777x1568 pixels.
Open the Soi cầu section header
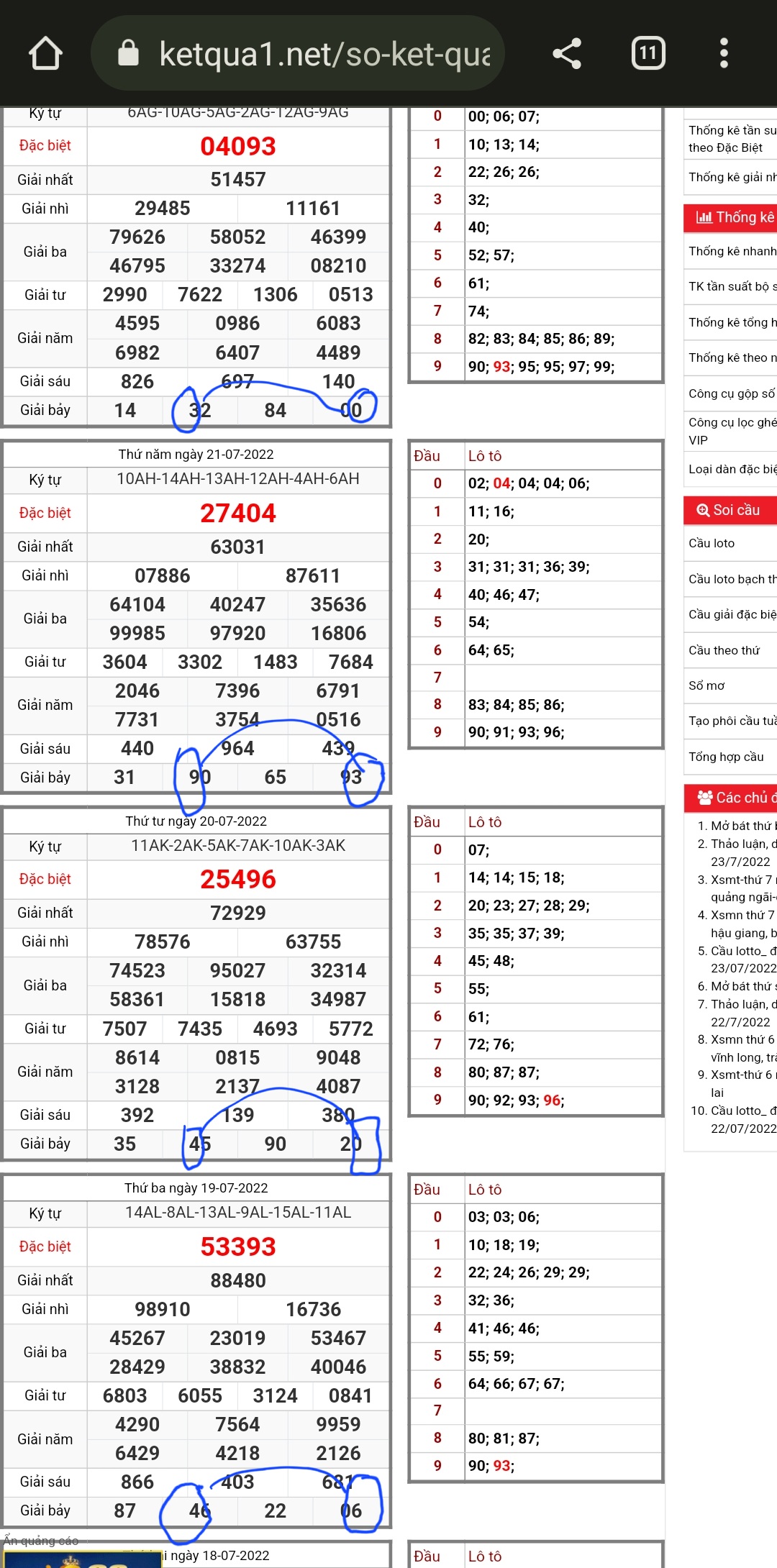point(730,510)
